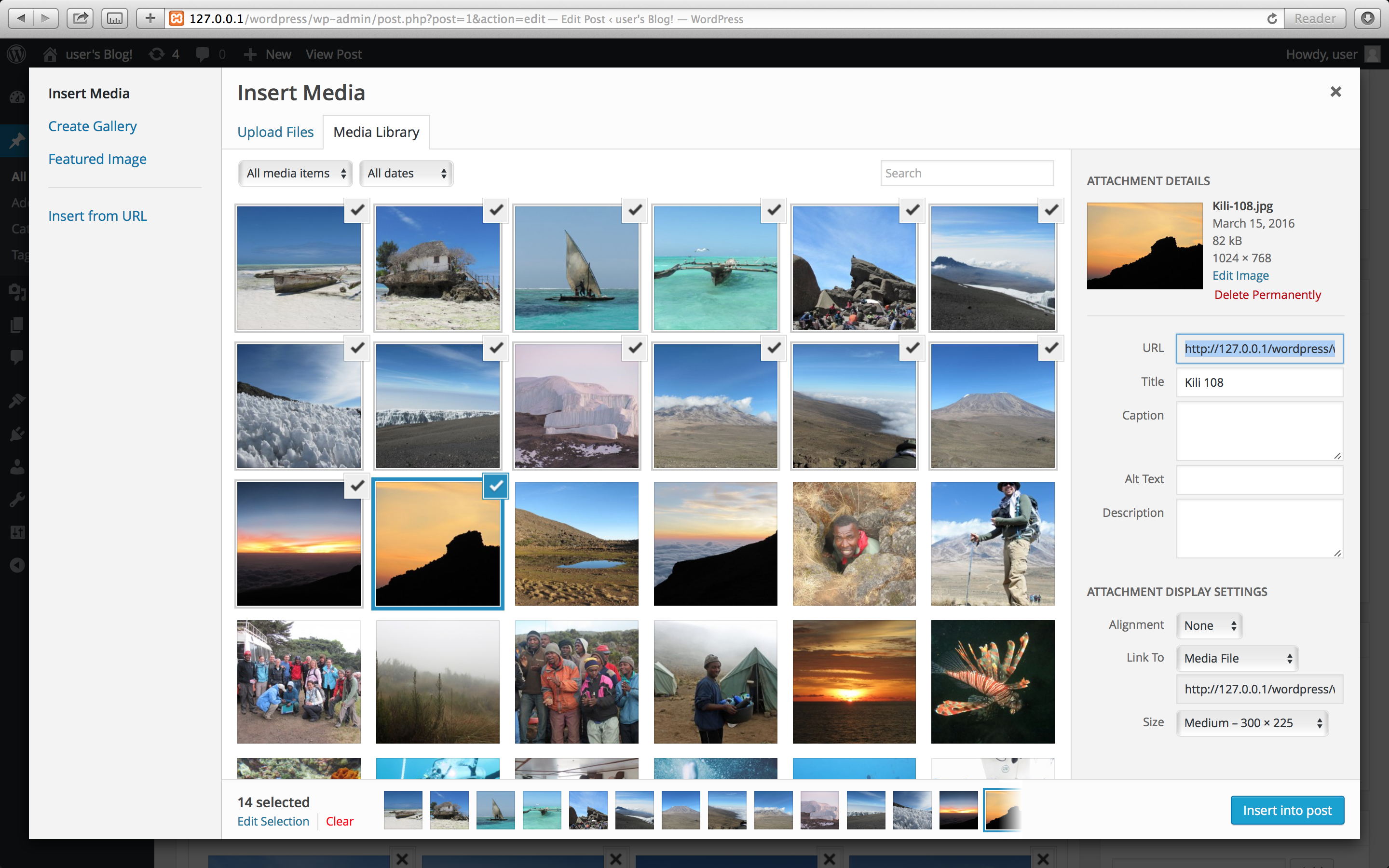Expand the Size Medium 300 × 225 dropdown
Viewport: 1389px width, 868px height.
coord(1253,723)
